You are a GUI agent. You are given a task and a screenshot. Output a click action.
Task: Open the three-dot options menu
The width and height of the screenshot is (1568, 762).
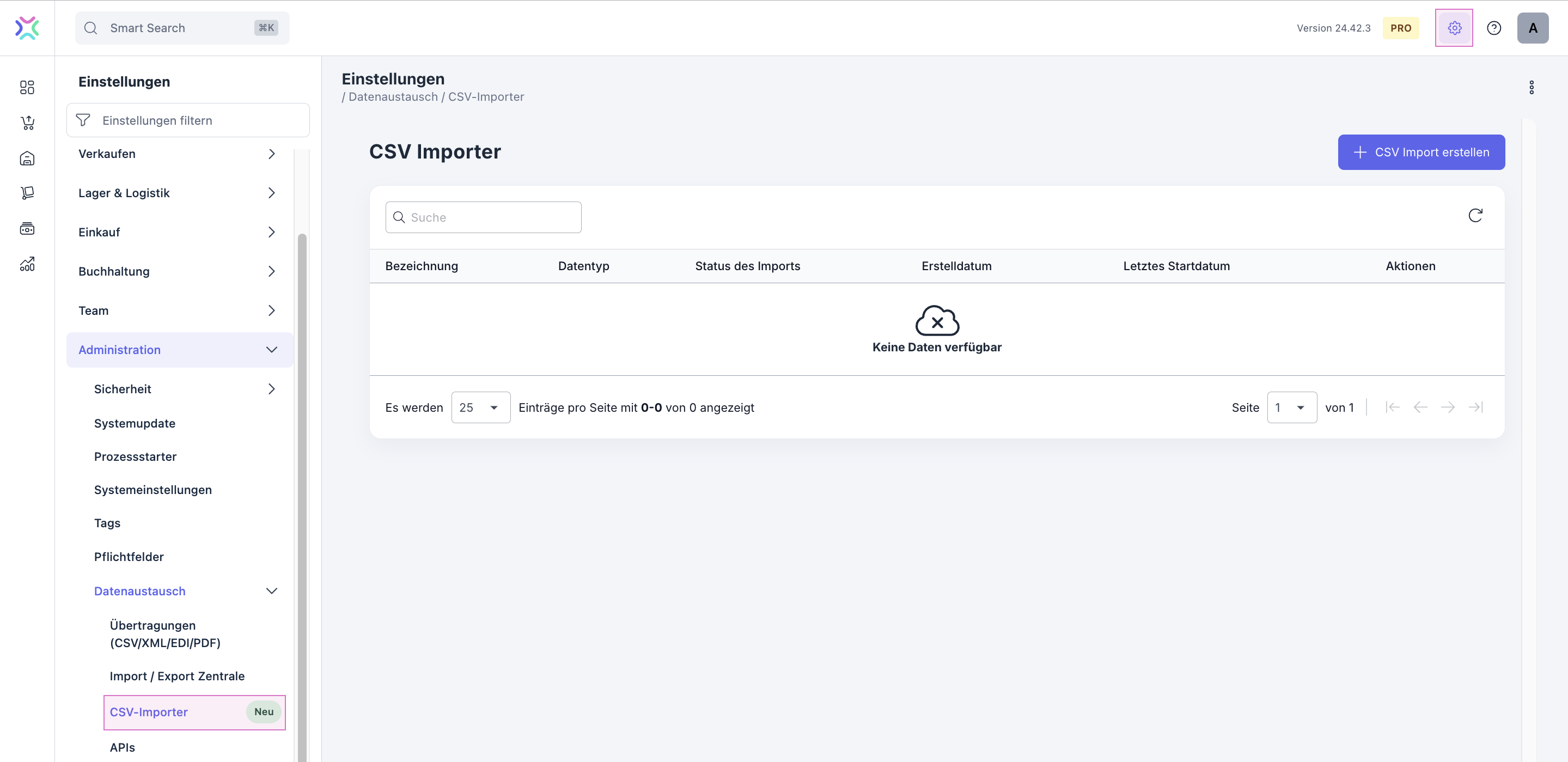(1532, 88)
